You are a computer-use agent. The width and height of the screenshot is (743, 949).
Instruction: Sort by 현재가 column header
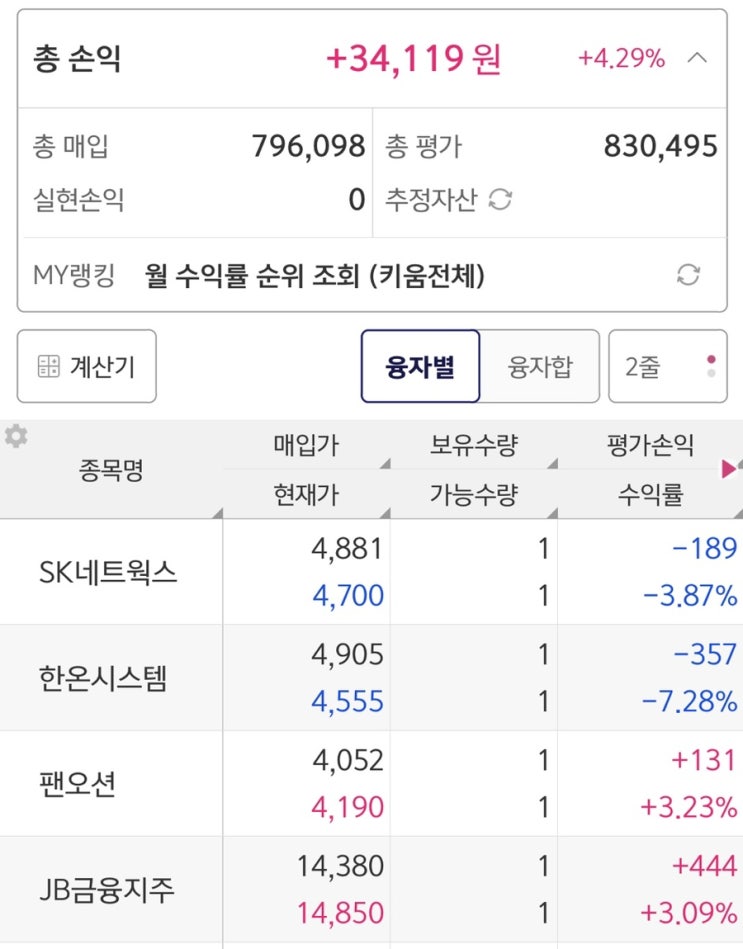tap(306, 494)
